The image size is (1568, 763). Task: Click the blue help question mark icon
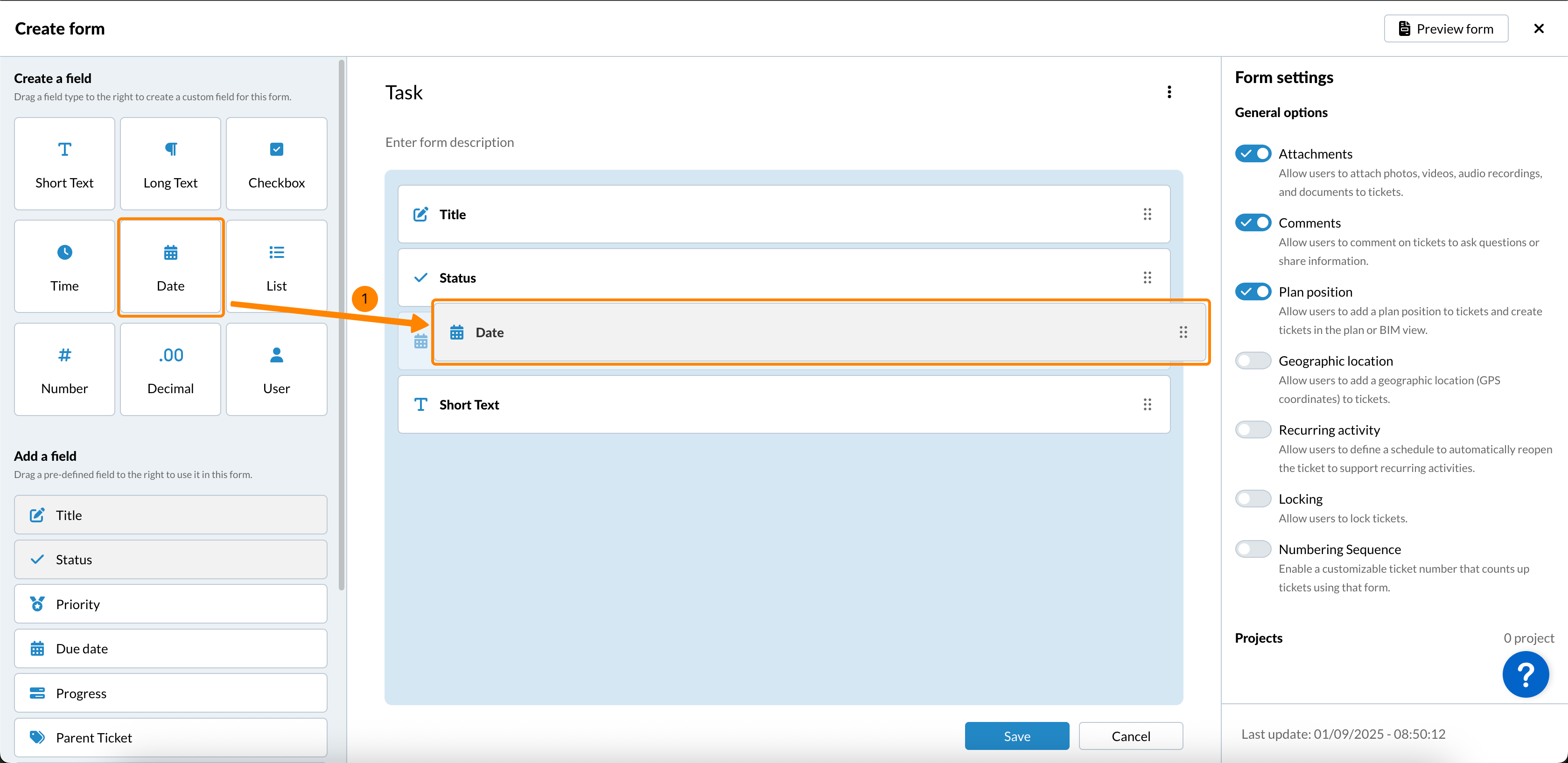pyautogui.click(x=1526, y=674)
